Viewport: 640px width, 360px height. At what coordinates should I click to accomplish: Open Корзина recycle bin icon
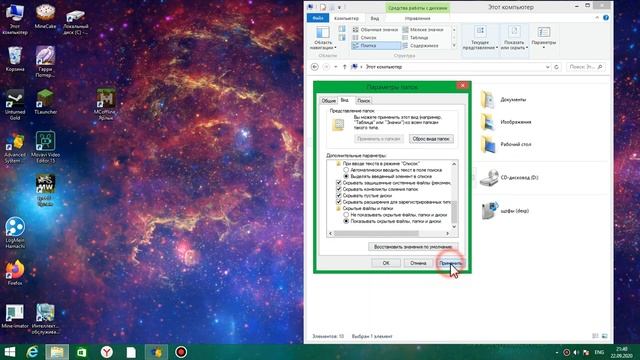pyautogui.click(x=15, y=59)
